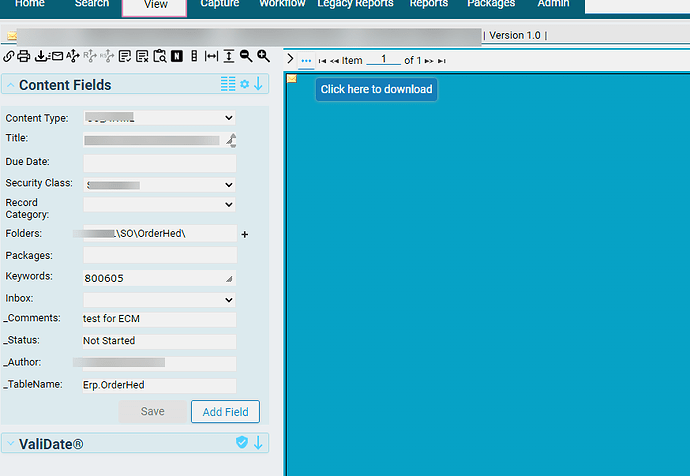
Task: Click the print document icon
Action: [24, 56]
